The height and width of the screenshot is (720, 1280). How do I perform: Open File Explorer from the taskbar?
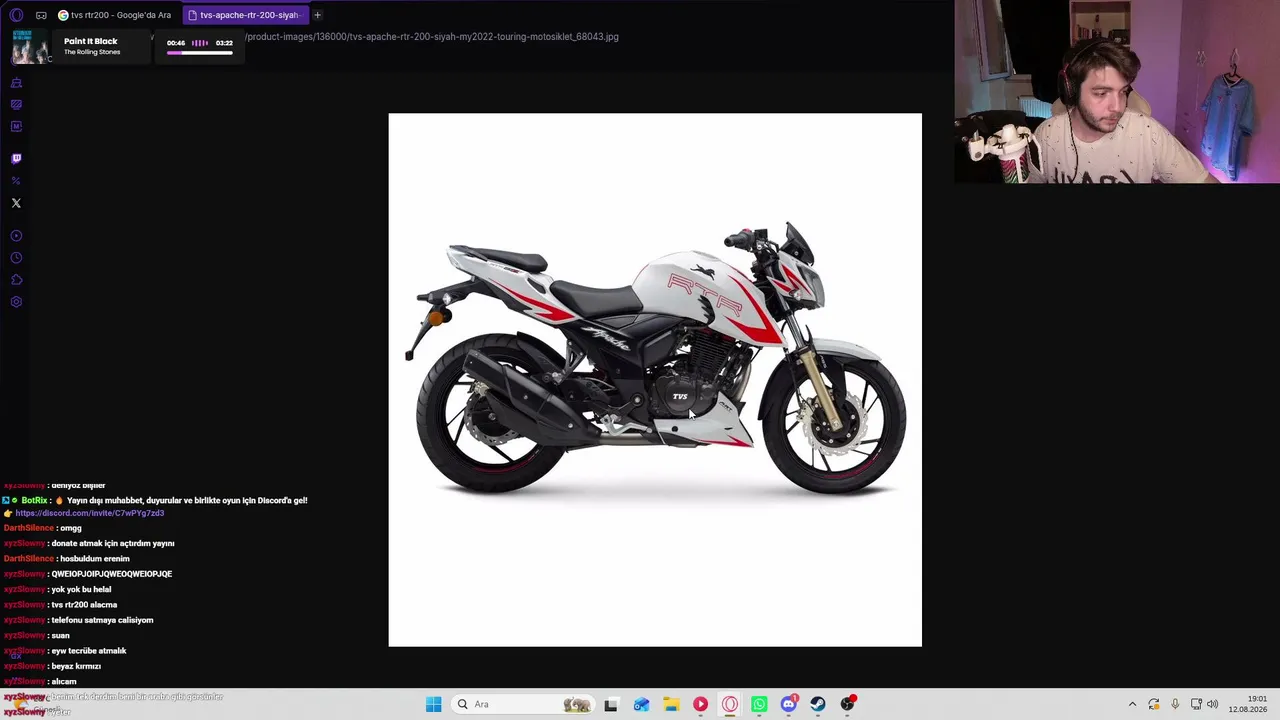pyautogui.click(x=671, y=704)
